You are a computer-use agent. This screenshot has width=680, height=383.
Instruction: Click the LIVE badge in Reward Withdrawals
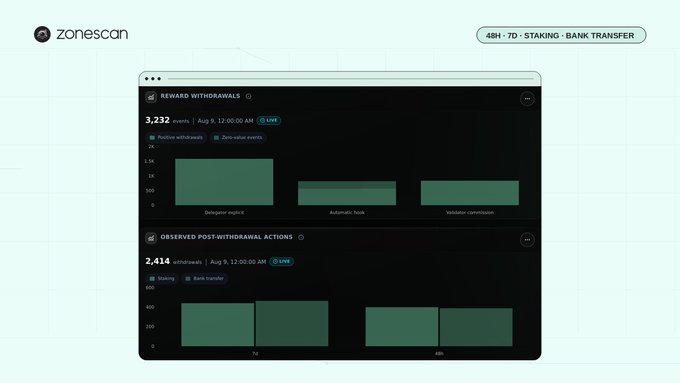[x=268, y=121]
